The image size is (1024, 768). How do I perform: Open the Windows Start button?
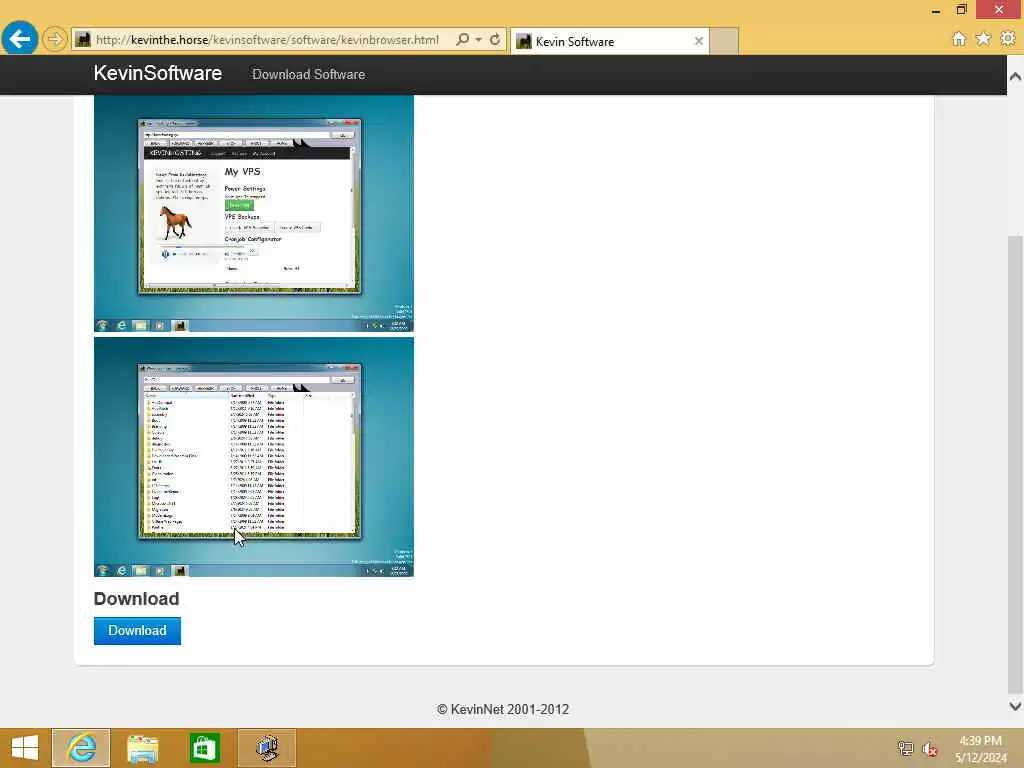(x=25, y=748)
